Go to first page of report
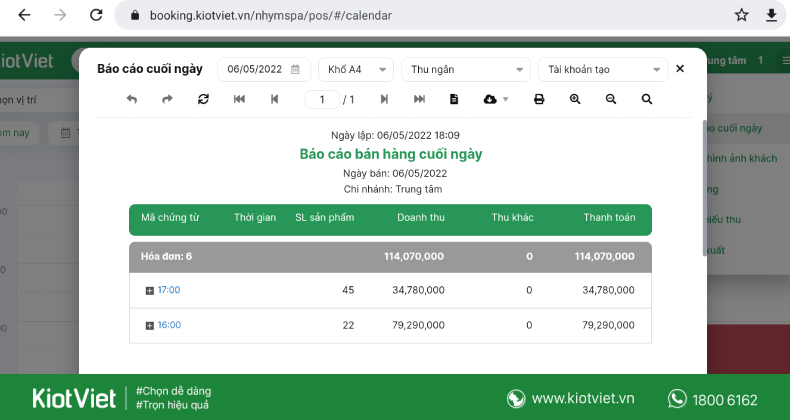The width and height of the screenshot is (790, 420). 239,99
